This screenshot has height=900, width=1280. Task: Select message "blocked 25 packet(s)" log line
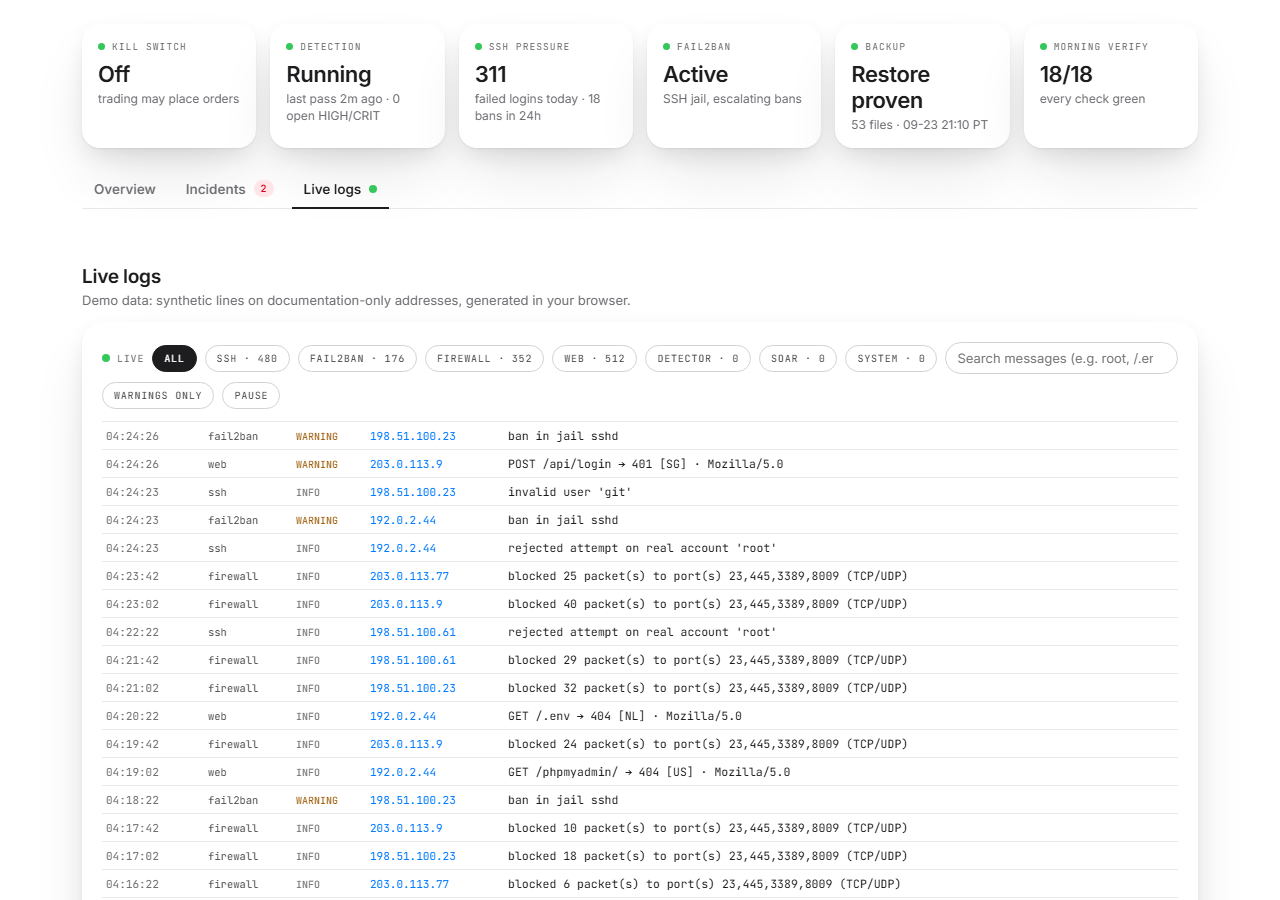pos(708,576)
